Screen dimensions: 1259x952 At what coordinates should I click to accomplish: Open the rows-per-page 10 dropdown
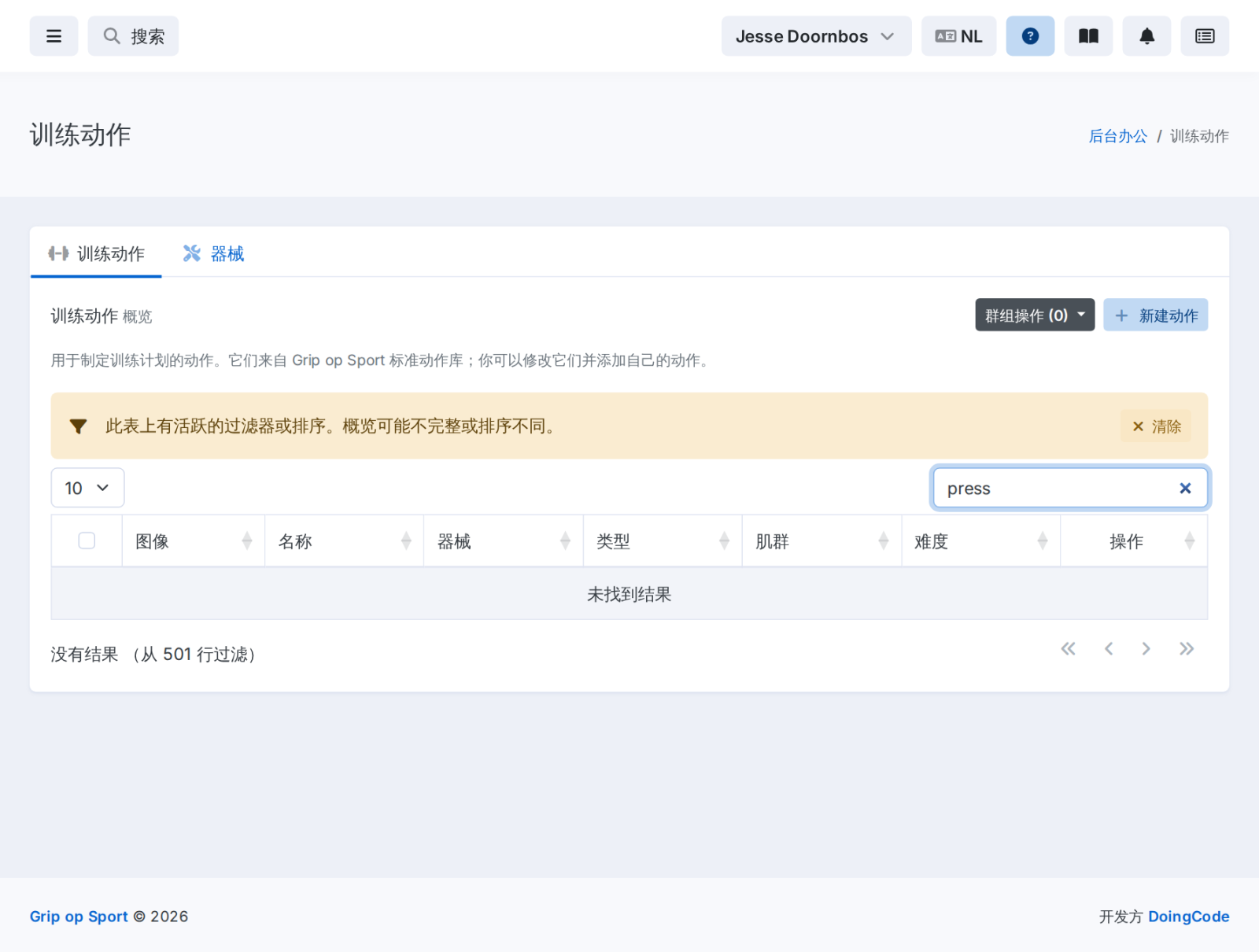pyautogui.click(x=87, y=488)
